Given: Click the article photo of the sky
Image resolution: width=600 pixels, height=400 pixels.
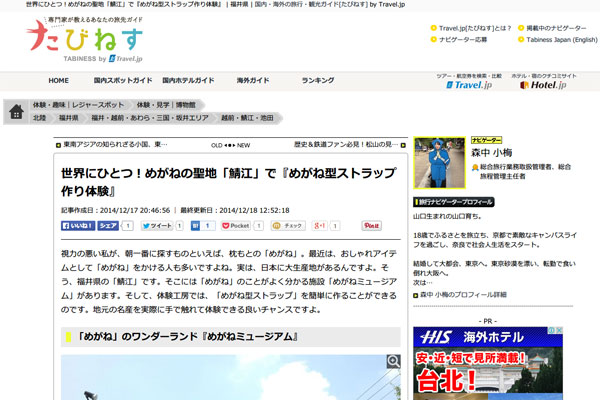Looking at the screenshot, I should coord(230,377).
